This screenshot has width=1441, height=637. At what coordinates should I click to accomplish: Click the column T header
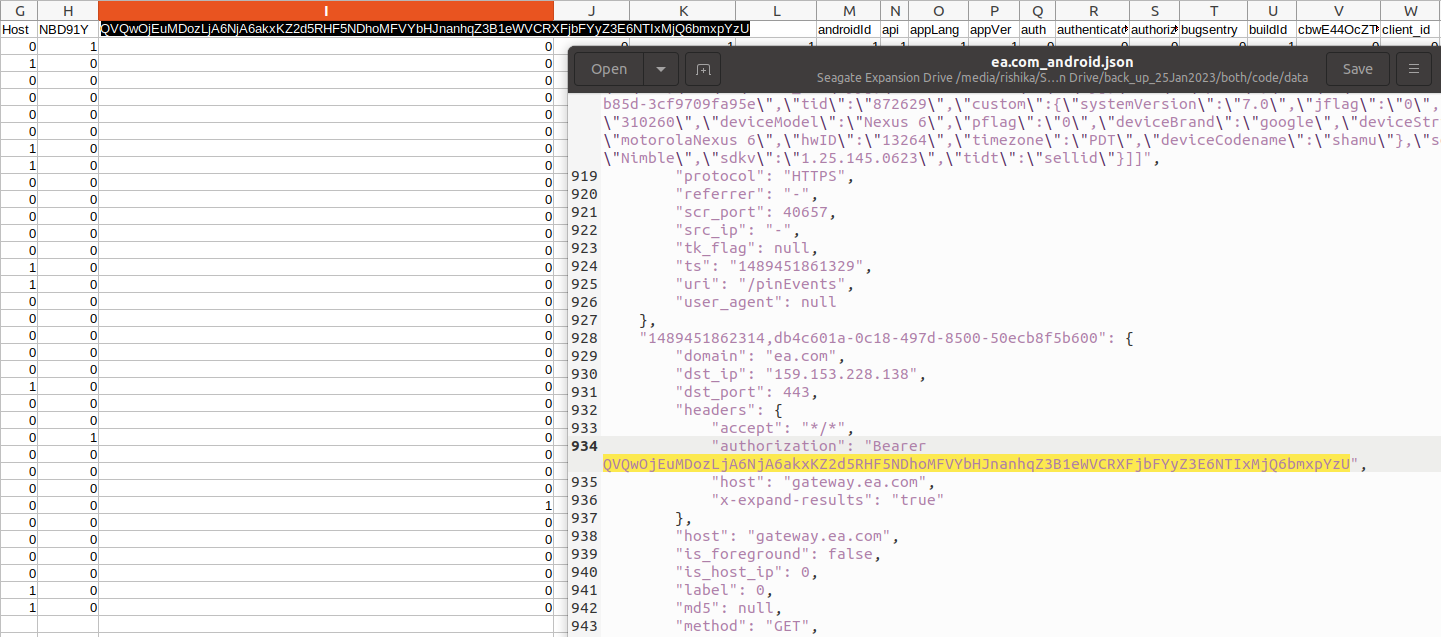point(1213,10)
